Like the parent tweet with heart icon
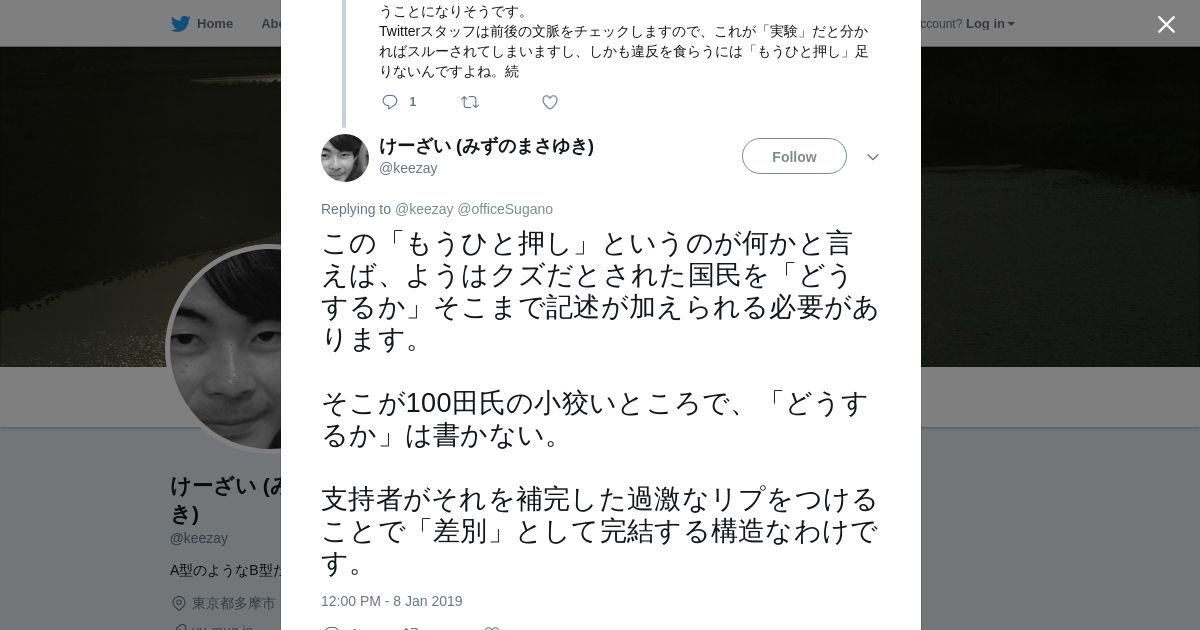Viewport: 1200px width, 630px height. click(x=549, y=102)
